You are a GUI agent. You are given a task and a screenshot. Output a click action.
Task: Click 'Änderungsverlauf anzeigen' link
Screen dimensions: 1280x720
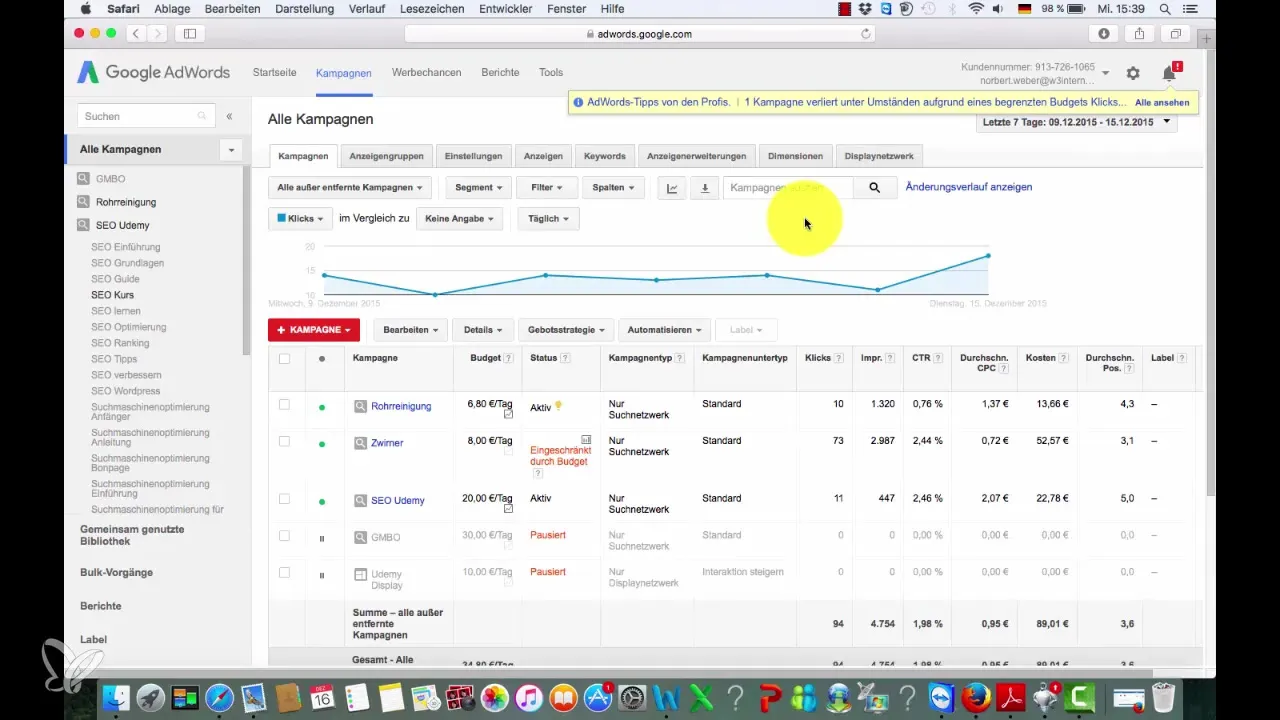968,187
